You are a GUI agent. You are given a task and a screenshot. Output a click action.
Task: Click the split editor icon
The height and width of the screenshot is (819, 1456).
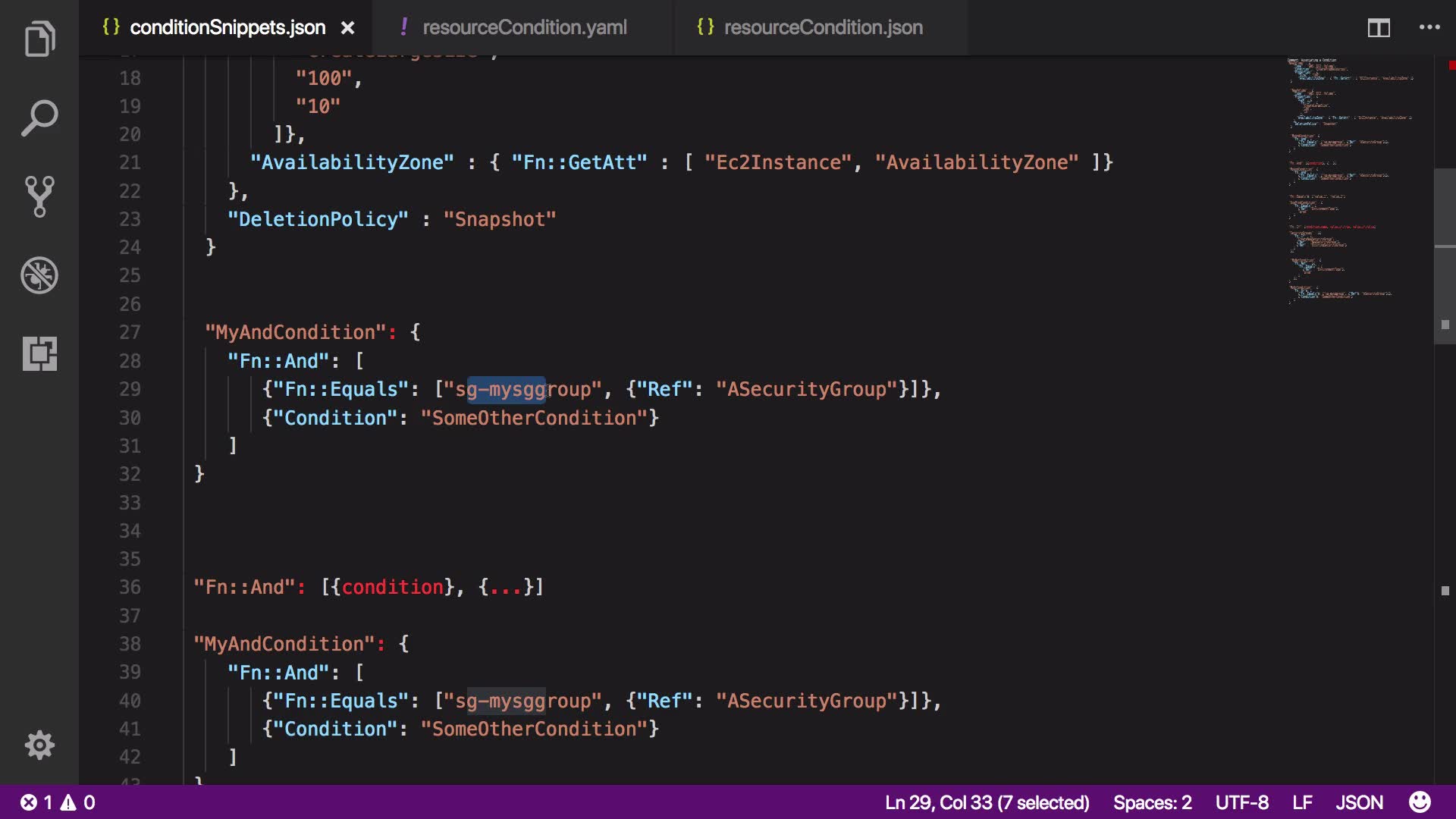point(1378,28)
